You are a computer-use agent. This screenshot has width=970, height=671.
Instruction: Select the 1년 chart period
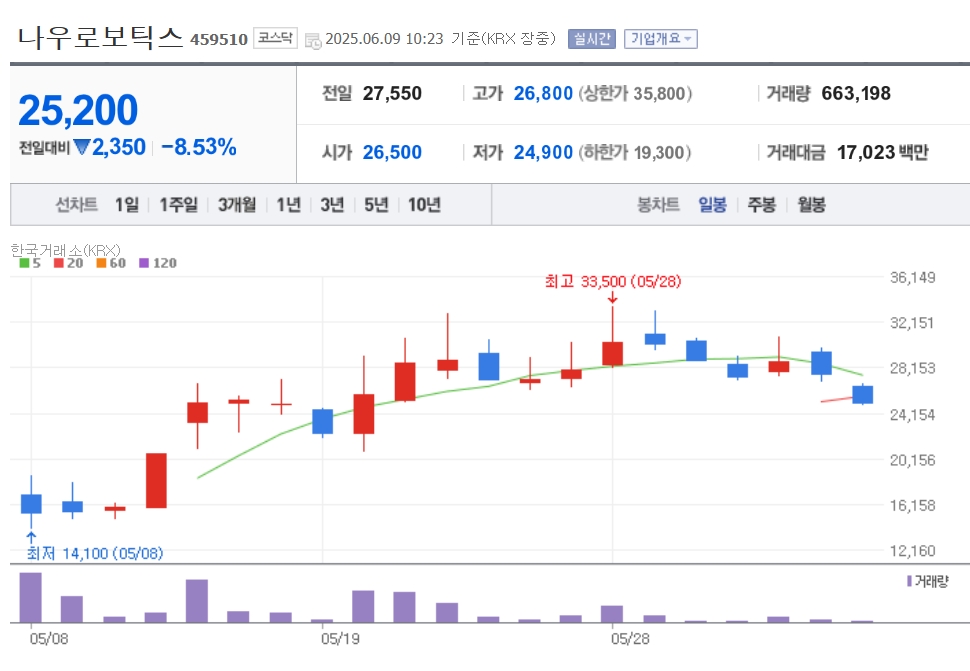(x=288, y=205)
